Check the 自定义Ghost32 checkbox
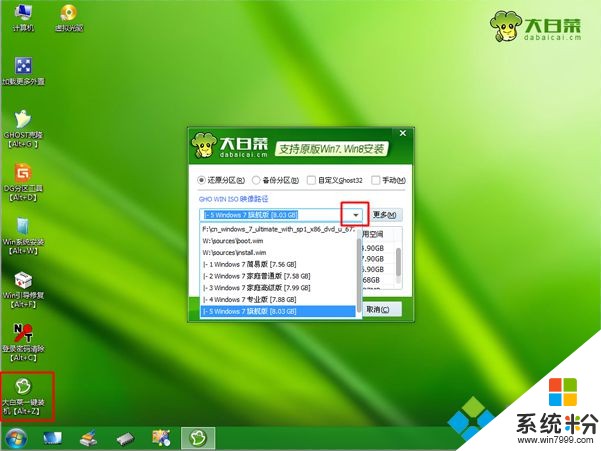 tap(335, 180)
